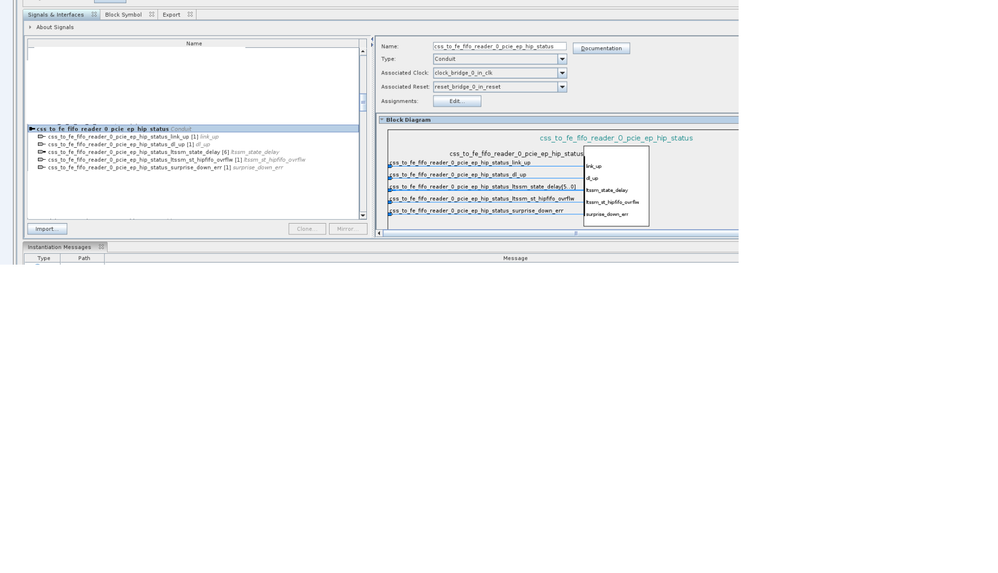This screenshot has height=573, width=998.
Task: Open the Block Symbol tab
Action: 123,14
